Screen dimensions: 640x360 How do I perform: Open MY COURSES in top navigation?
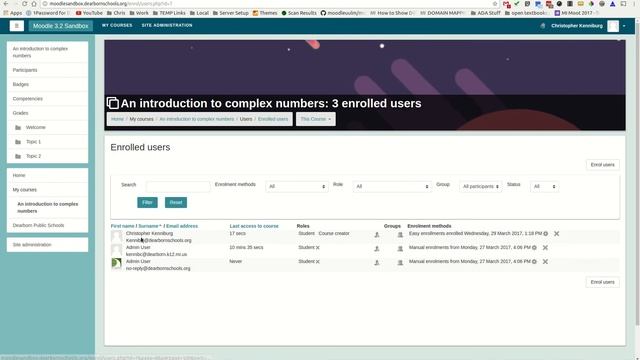[117, 25]
